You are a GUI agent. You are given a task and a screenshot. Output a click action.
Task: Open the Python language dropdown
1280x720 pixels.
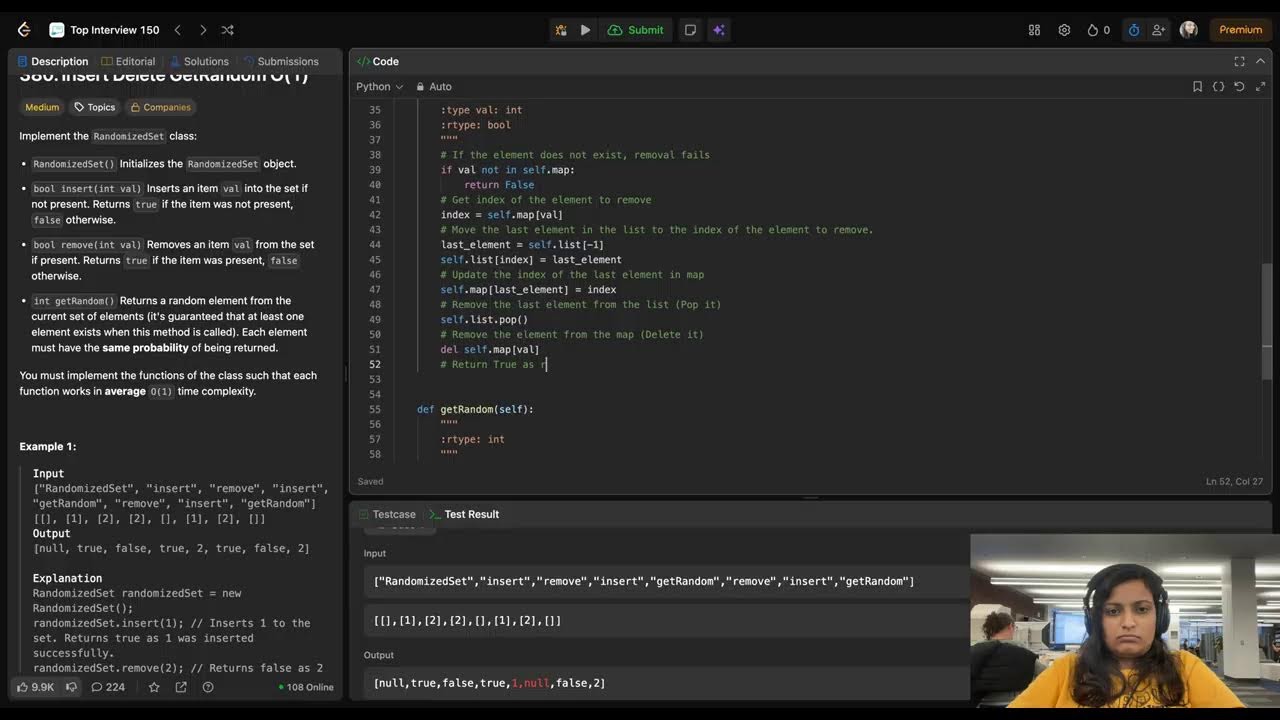click(x=380, y=87)
